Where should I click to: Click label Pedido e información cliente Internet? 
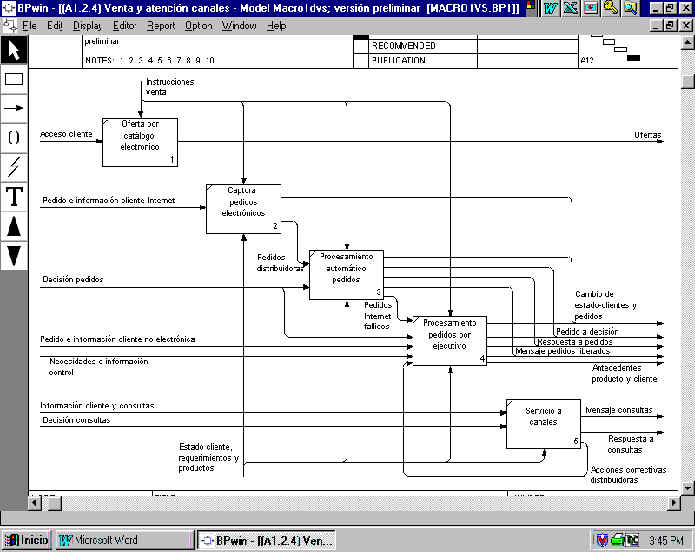coord(109,200)
